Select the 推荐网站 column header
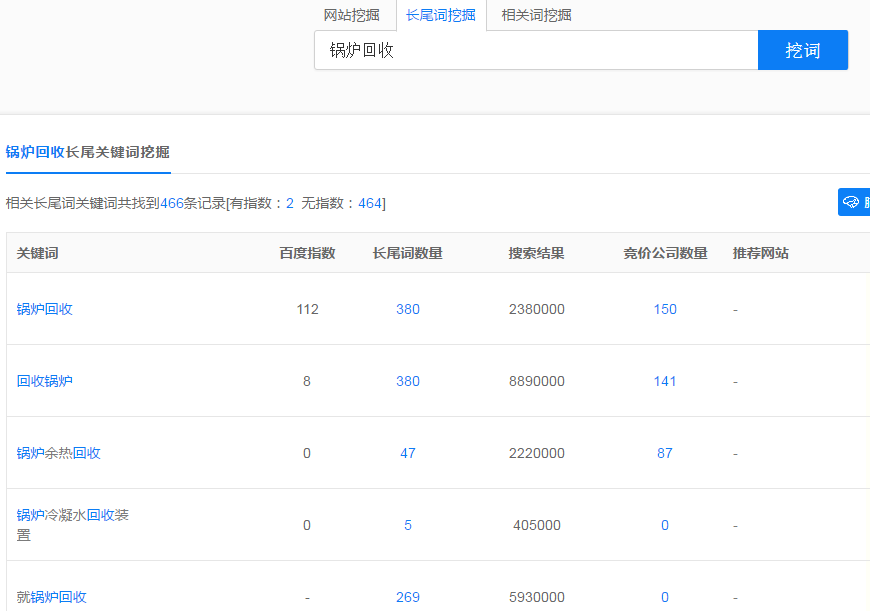The image size is (870, 611). click(760, 253)
